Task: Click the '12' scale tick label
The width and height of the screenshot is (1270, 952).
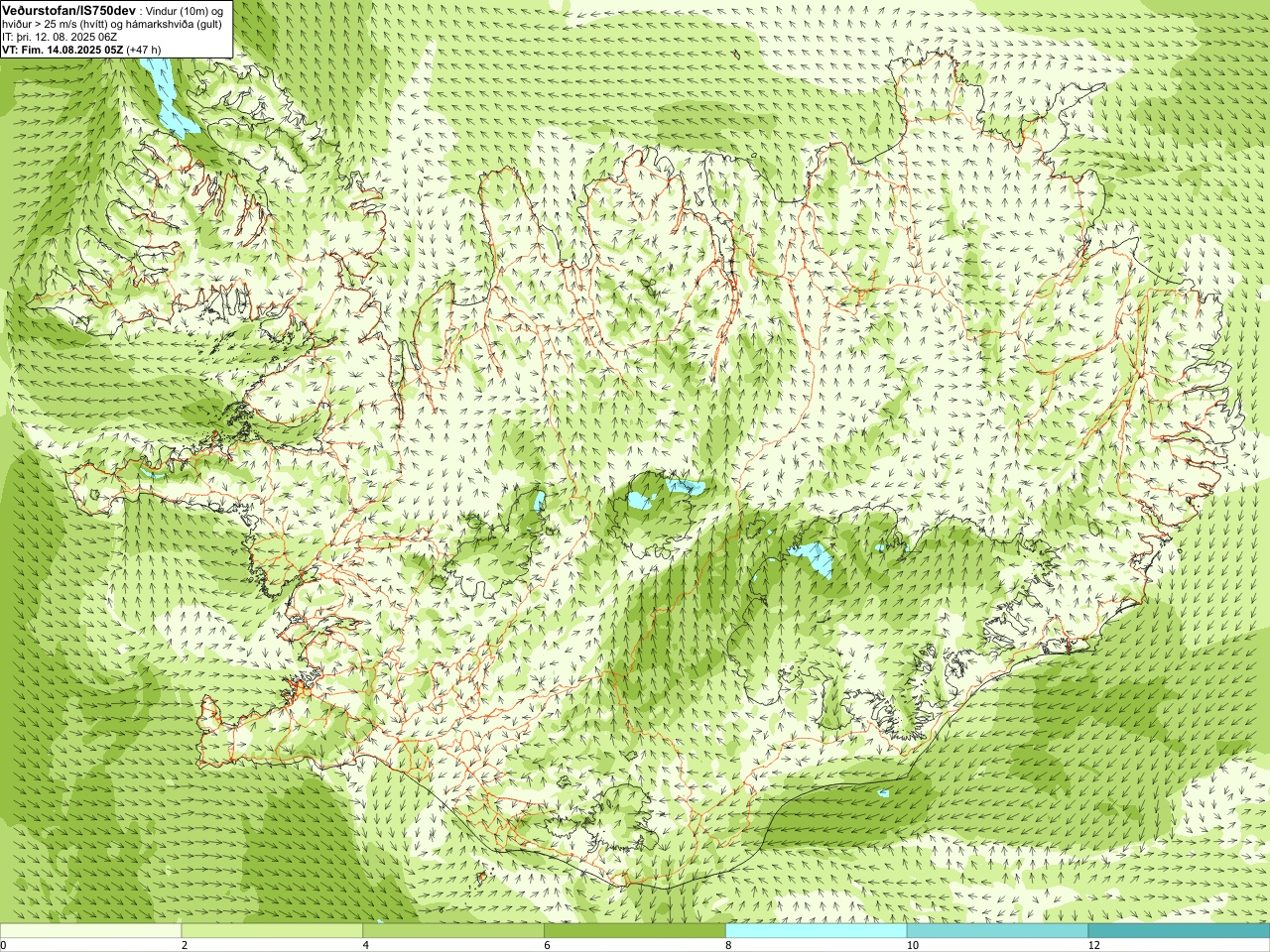Action: point(1094,945)
